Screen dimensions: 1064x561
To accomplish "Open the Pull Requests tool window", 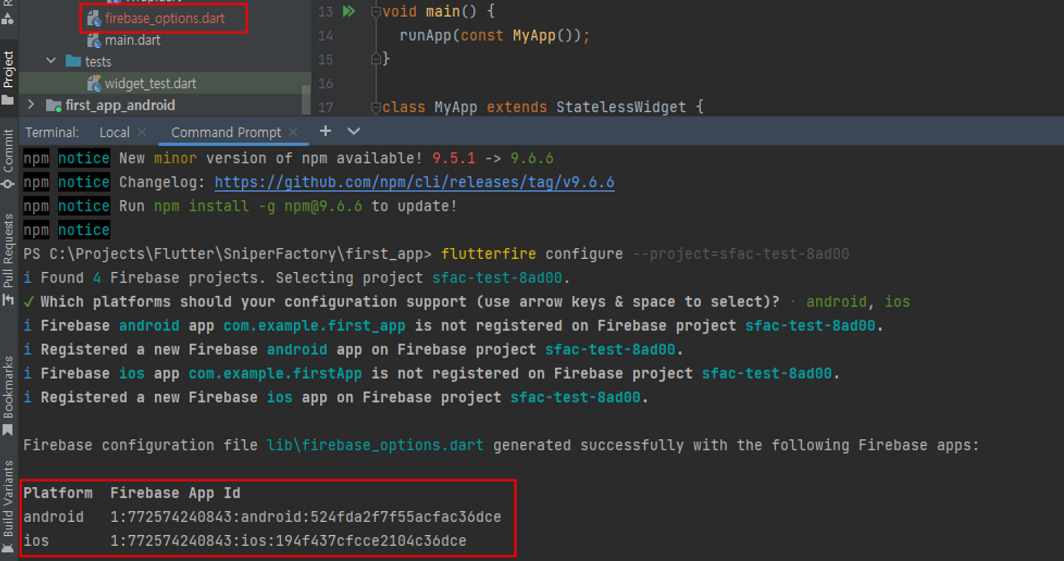I will click(8, 250).
